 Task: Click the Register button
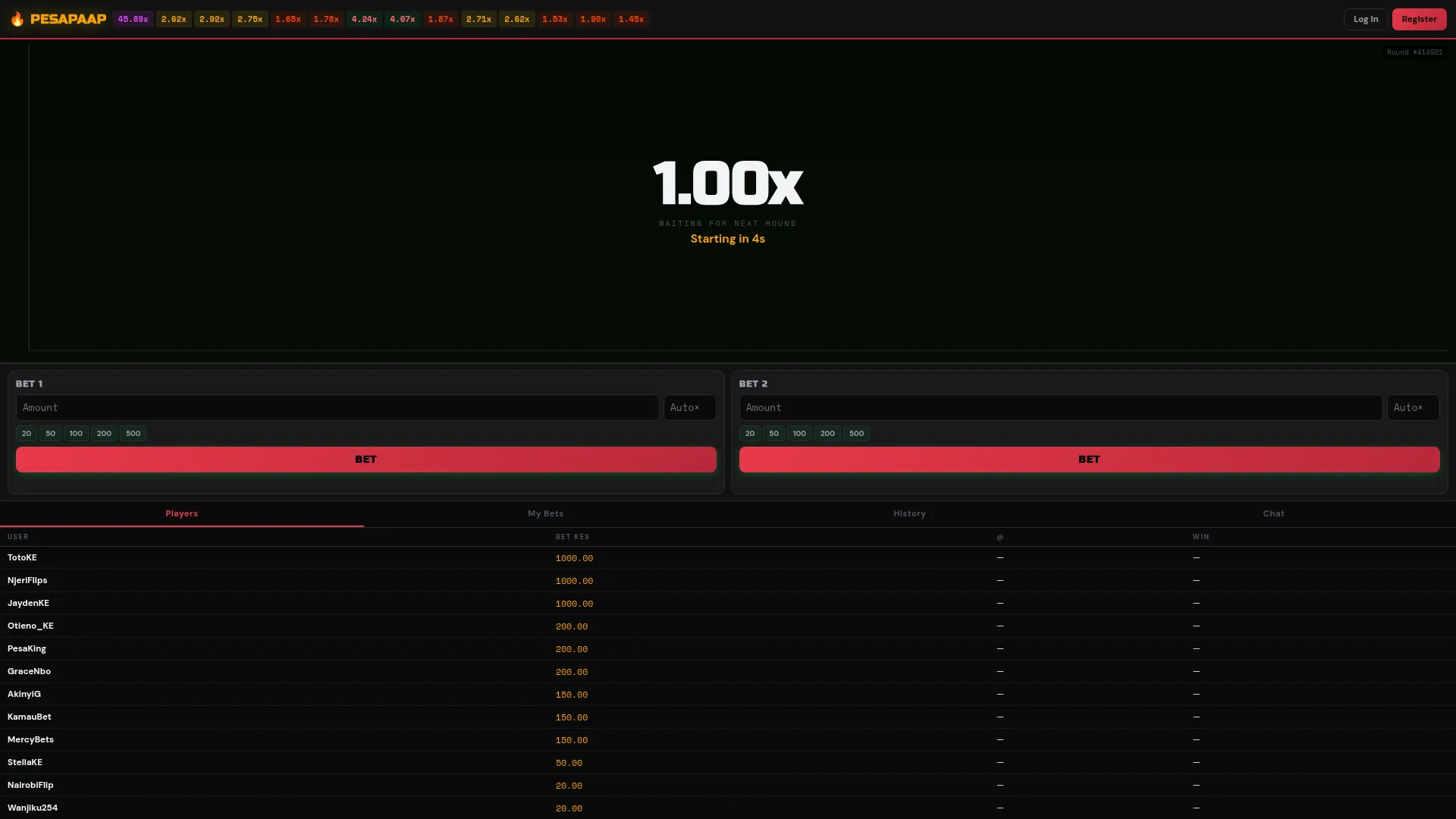pos(1419,19)
